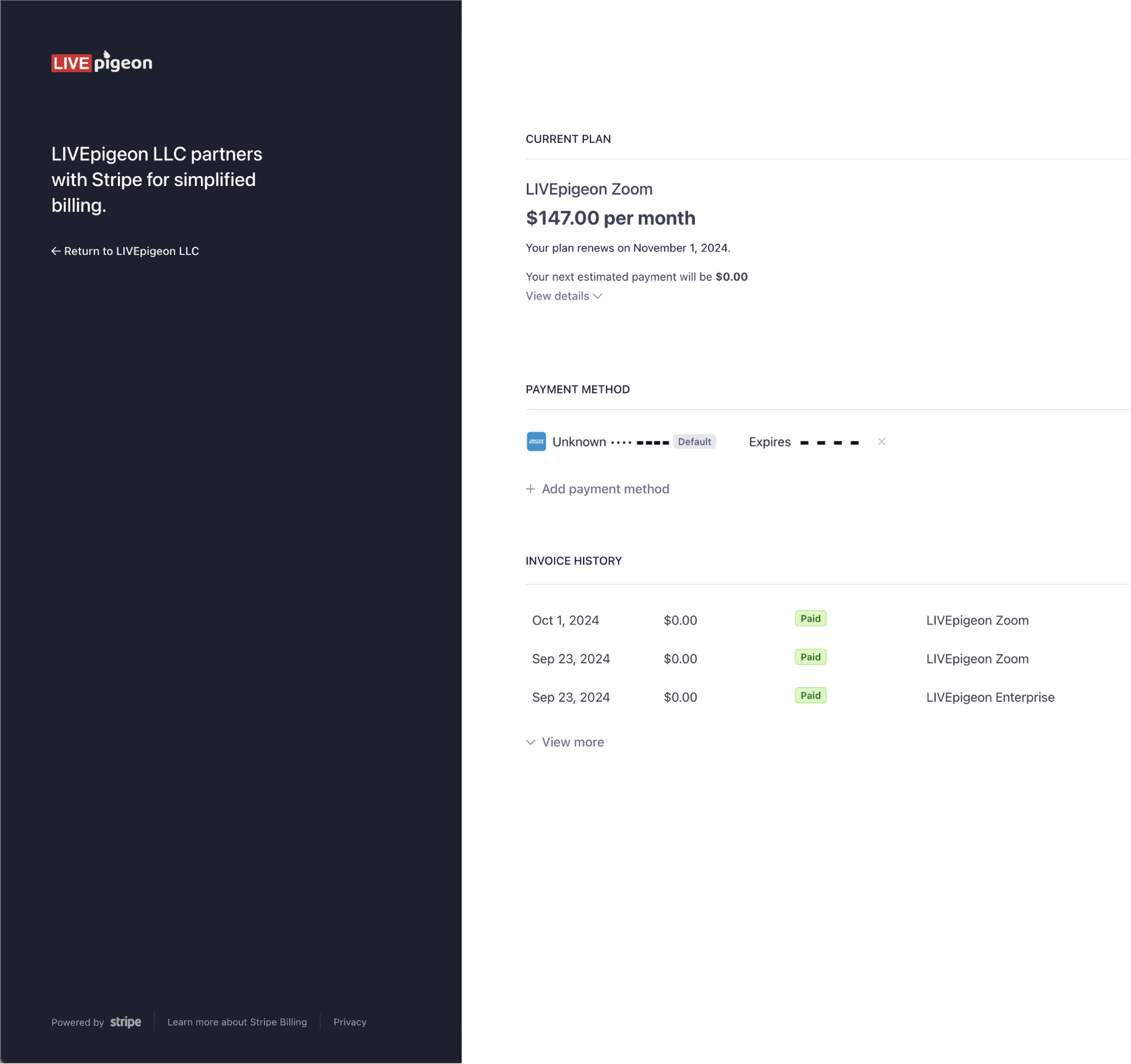Click the LIVEpigeon Zoom label on the Oct 1 invoice
Screen dimensions: 1131x1064
click(x=977, y=620)
